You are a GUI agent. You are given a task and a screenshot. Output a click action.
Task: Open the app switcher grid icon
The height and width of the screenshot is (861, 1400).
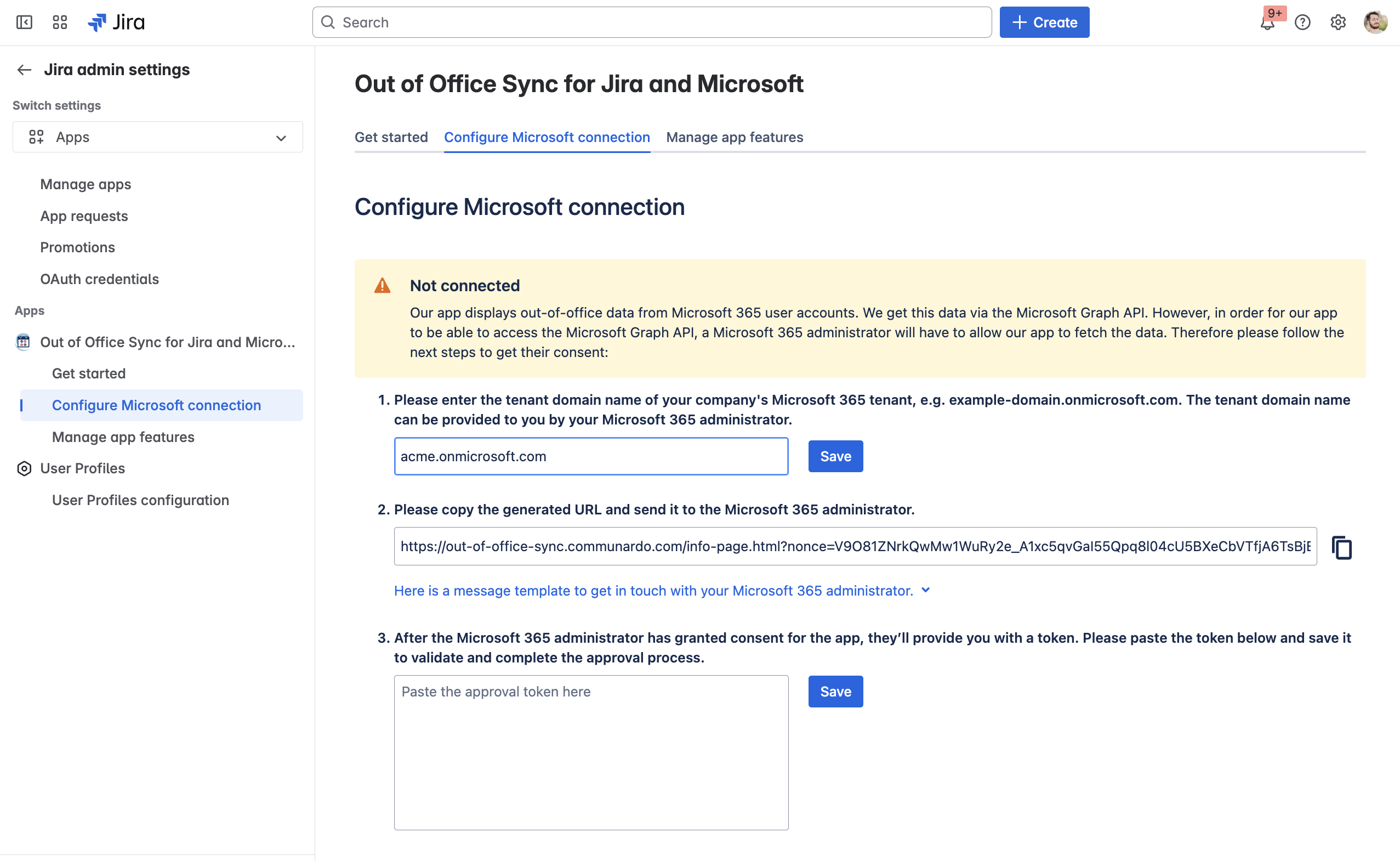tap(60, 22)
